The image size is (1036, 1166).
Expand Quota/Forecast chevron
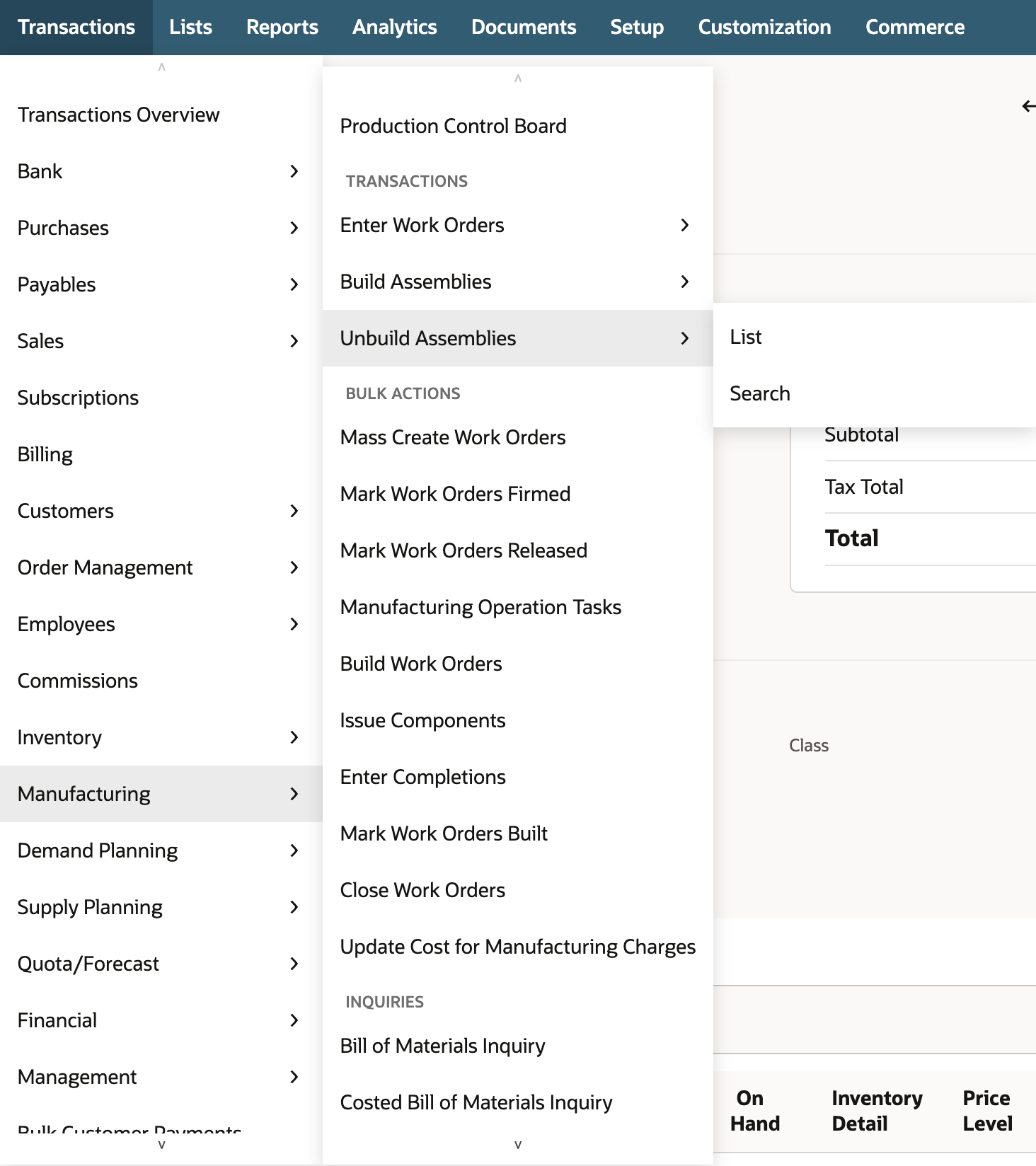point(294,964)
